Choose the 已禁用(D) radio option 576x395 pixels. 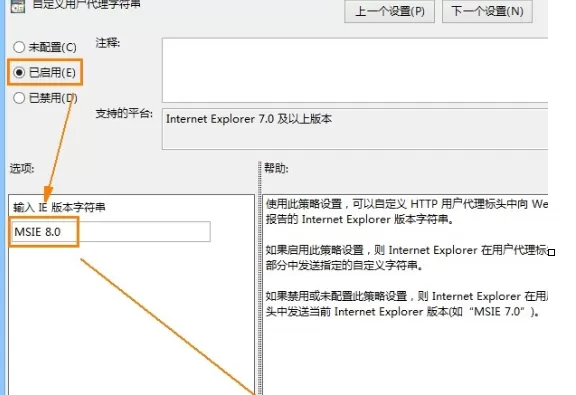click(x=45, y=98)
